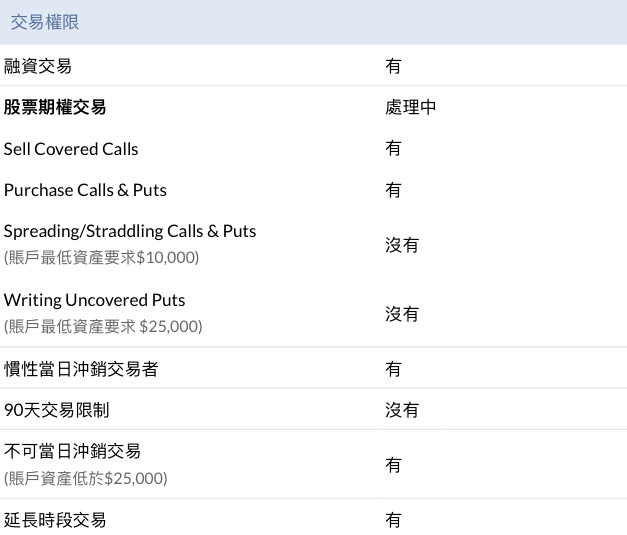Select the Purchase Calls & Puts label
This screenshot has width=627, height=535.
tap(85, 190)
